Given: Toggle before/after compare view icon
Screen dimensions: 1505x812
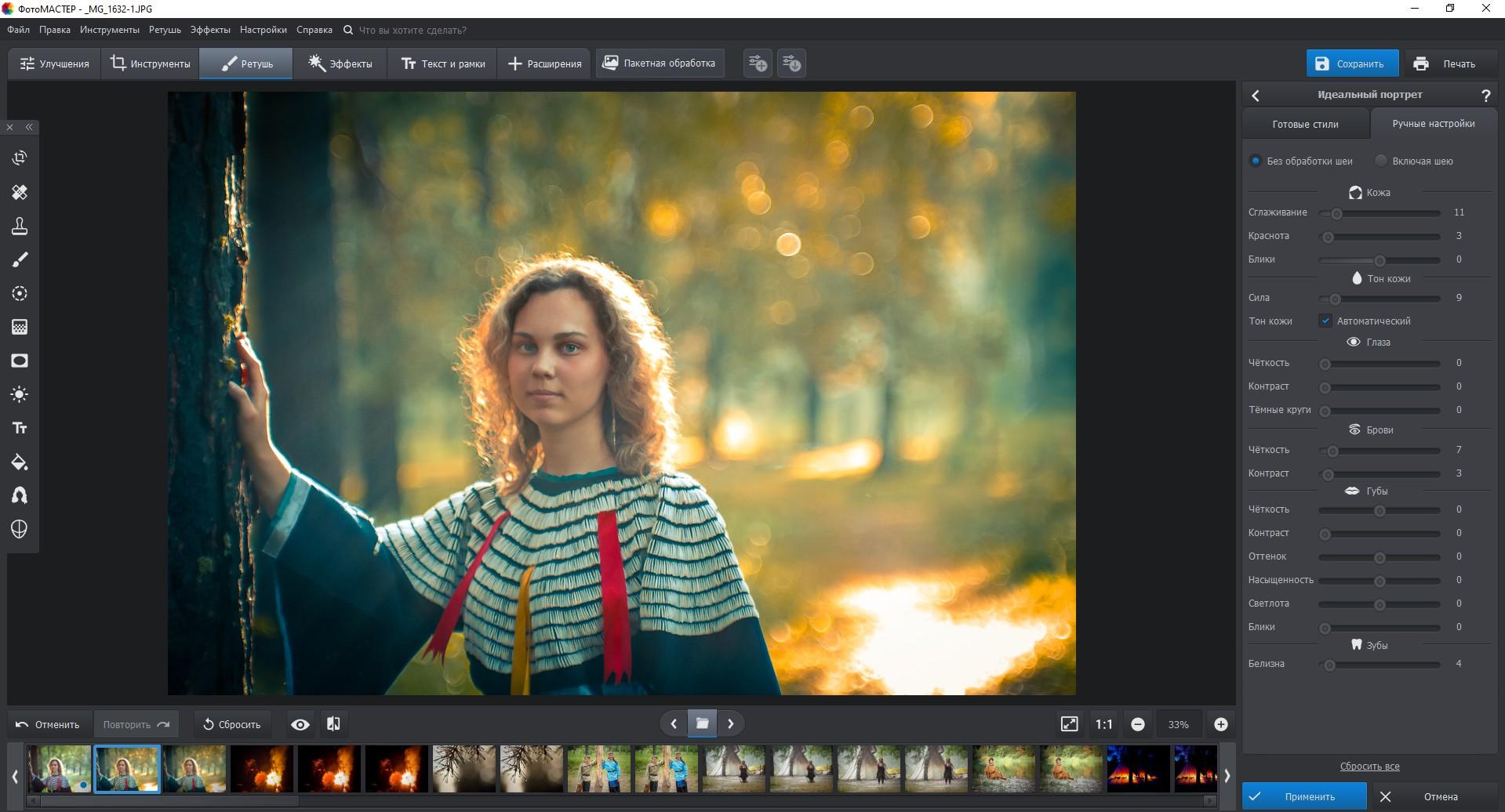Looking at the screenshot, I should (333, 724).
